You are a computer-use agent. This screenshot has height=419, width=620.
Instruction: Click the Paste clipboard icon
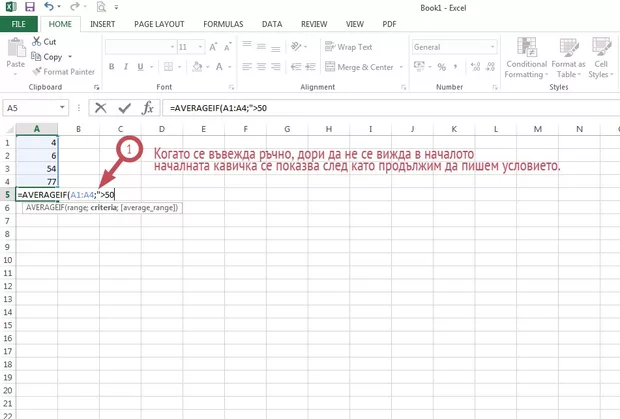point(16,48)
